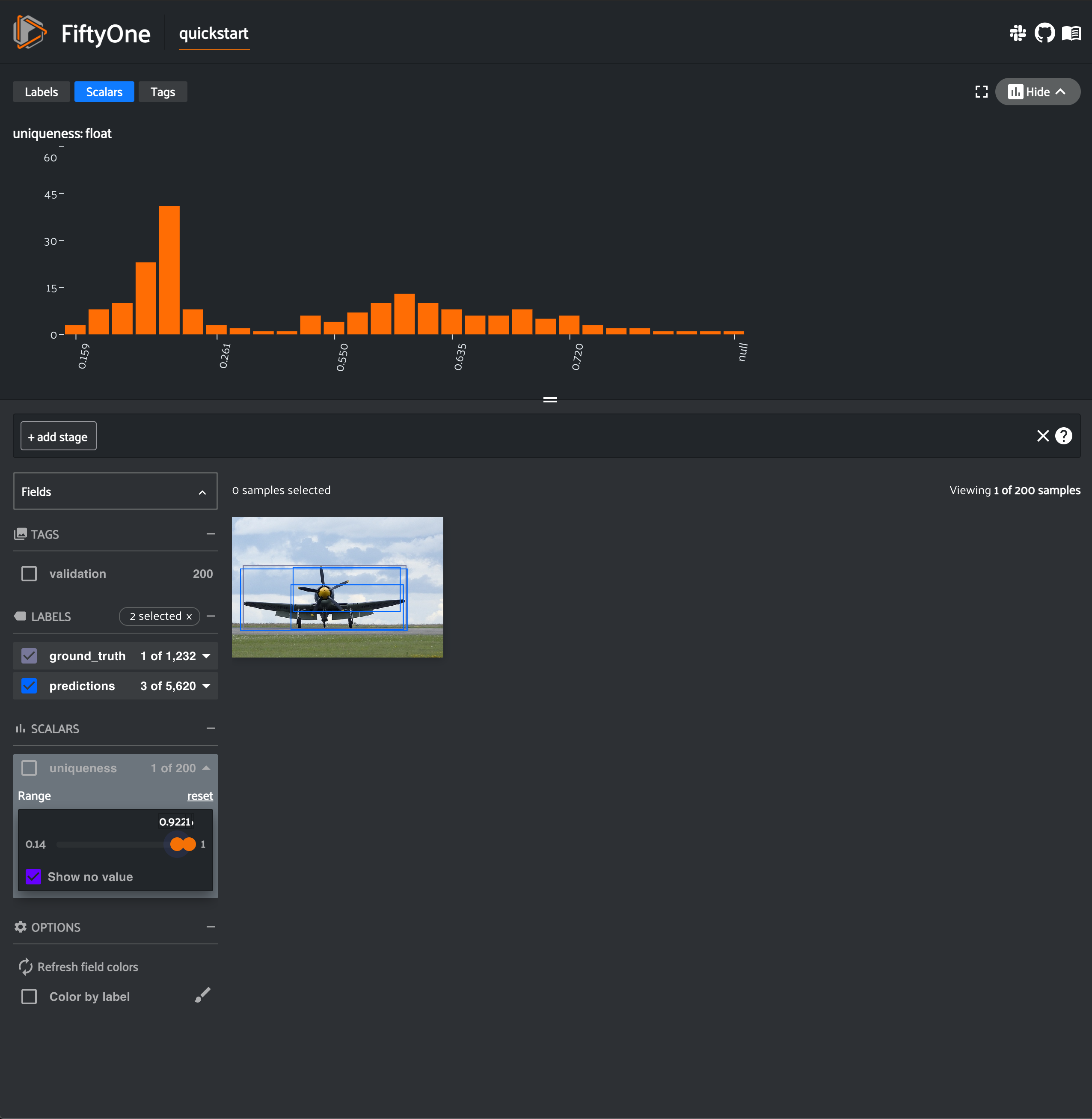Clear the view stage with the X icon

coord(1043,436)
